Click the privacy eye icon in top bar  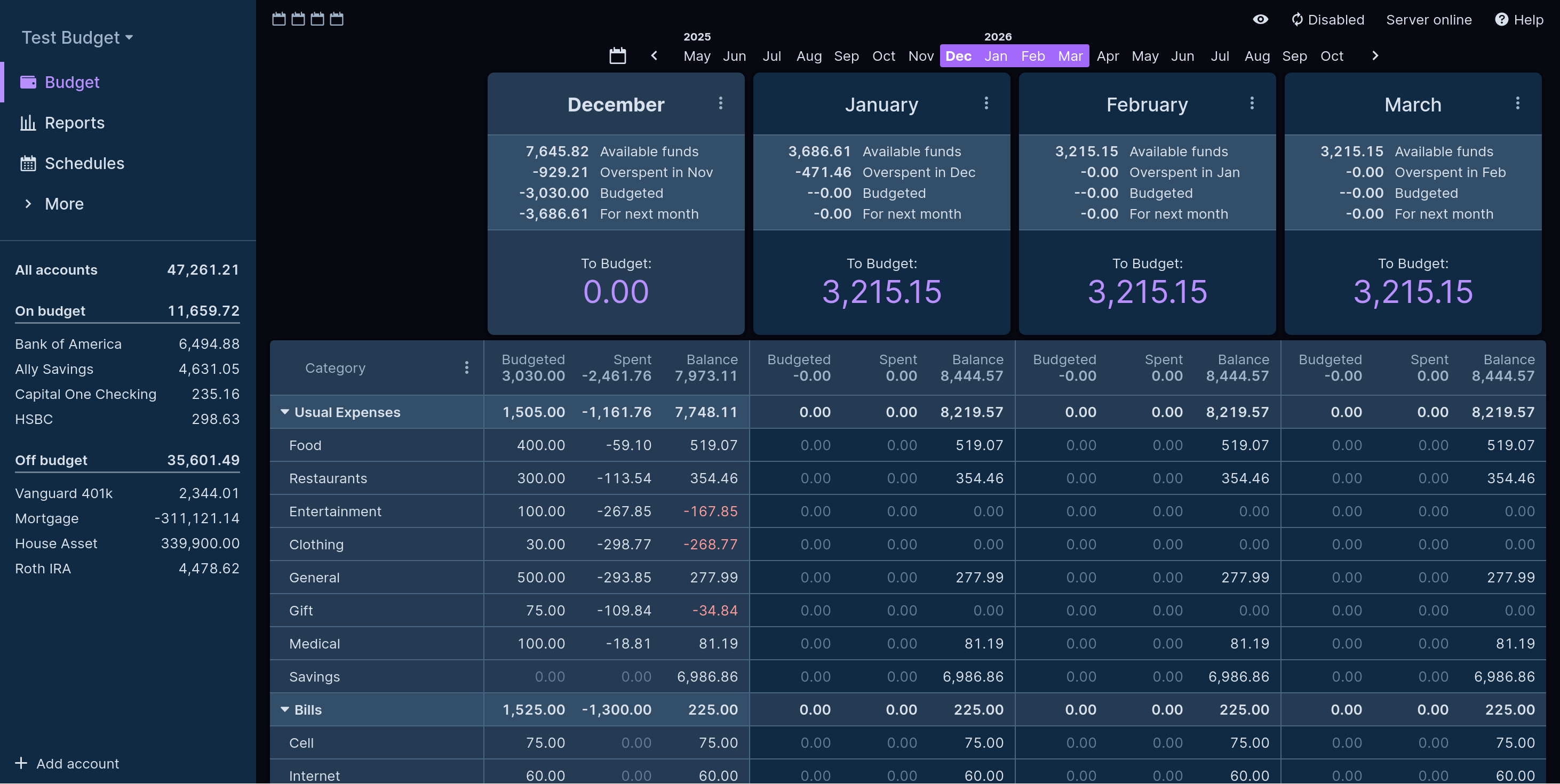1260,19
